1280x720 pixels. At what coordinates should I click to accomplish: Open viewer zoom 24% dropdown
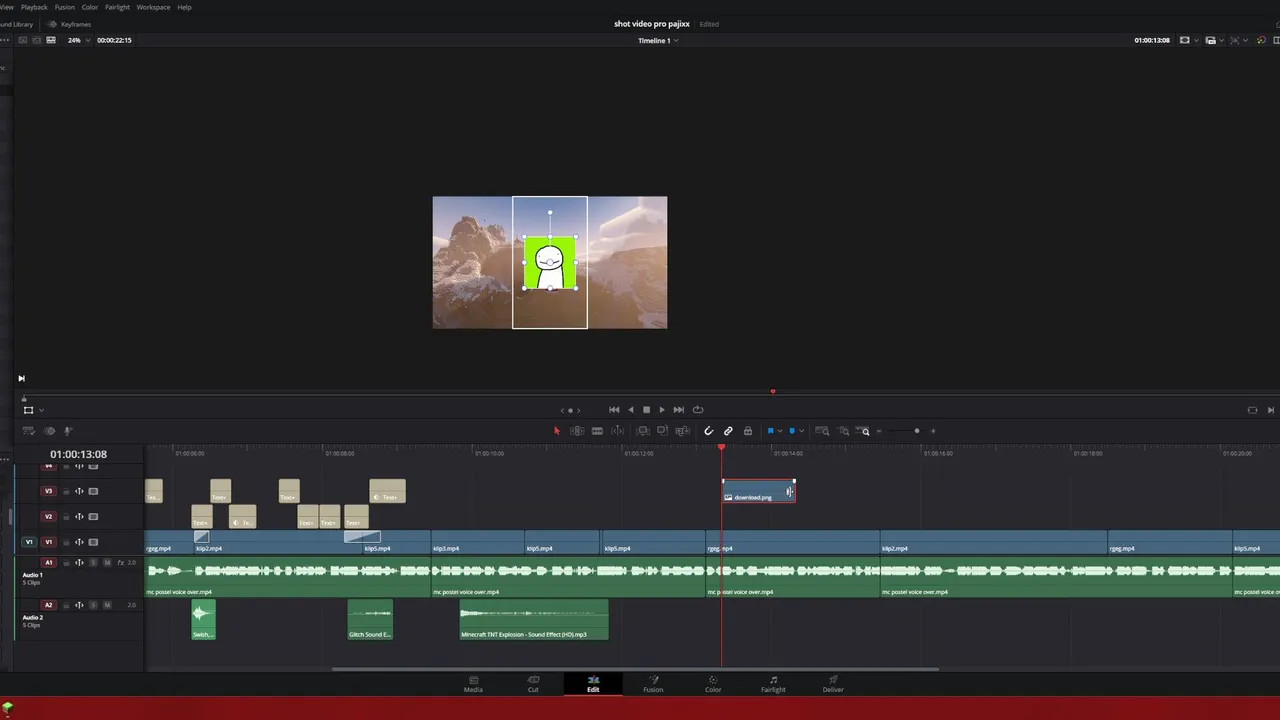(79, 40)
